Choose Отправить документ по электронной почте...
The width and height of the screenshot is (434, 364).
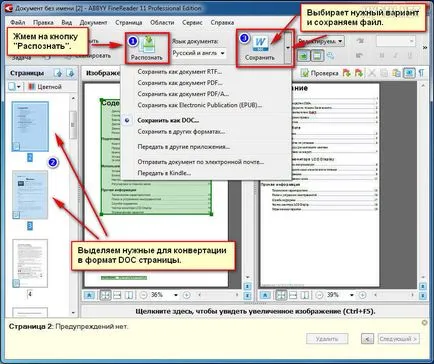(206, 162)
